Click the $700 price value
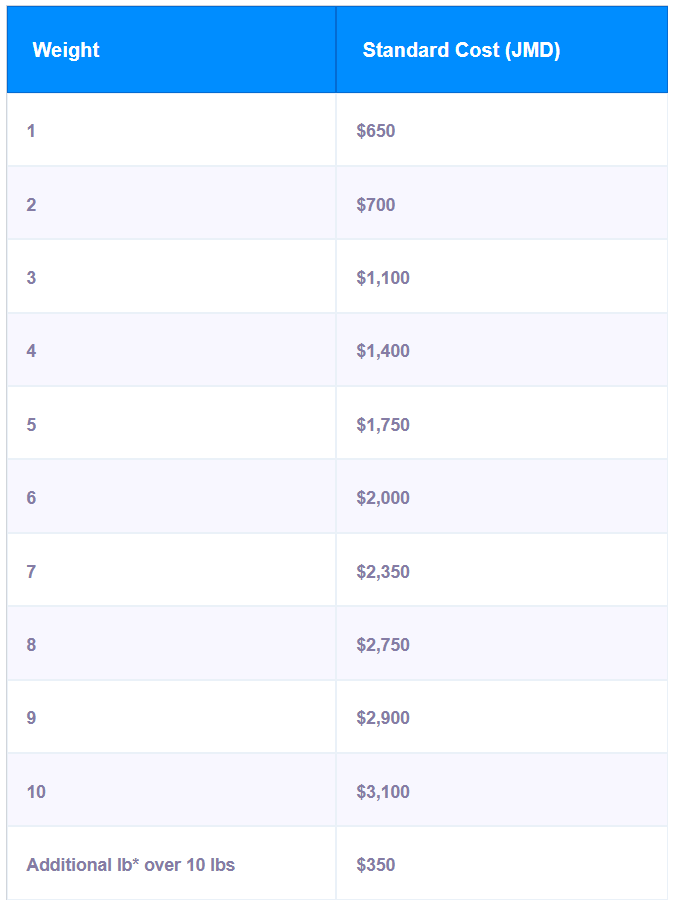Screen dimensions: 674x909 pyautogui.click(x=376, y=205)
